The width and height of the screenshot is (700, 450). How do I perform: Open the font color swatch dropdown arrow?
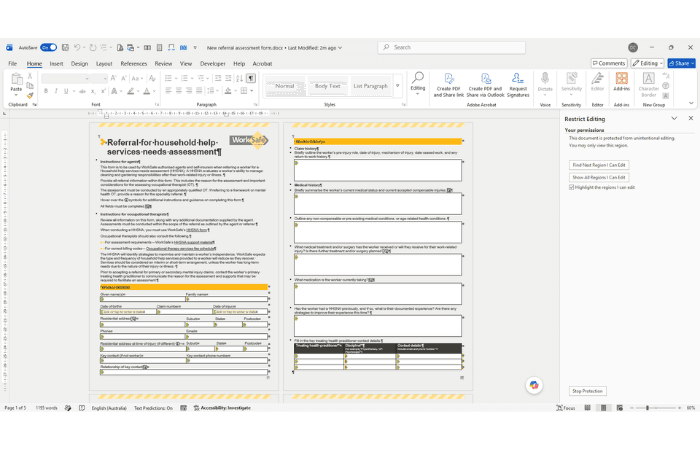pyautogui.click(x=154, y=91)
